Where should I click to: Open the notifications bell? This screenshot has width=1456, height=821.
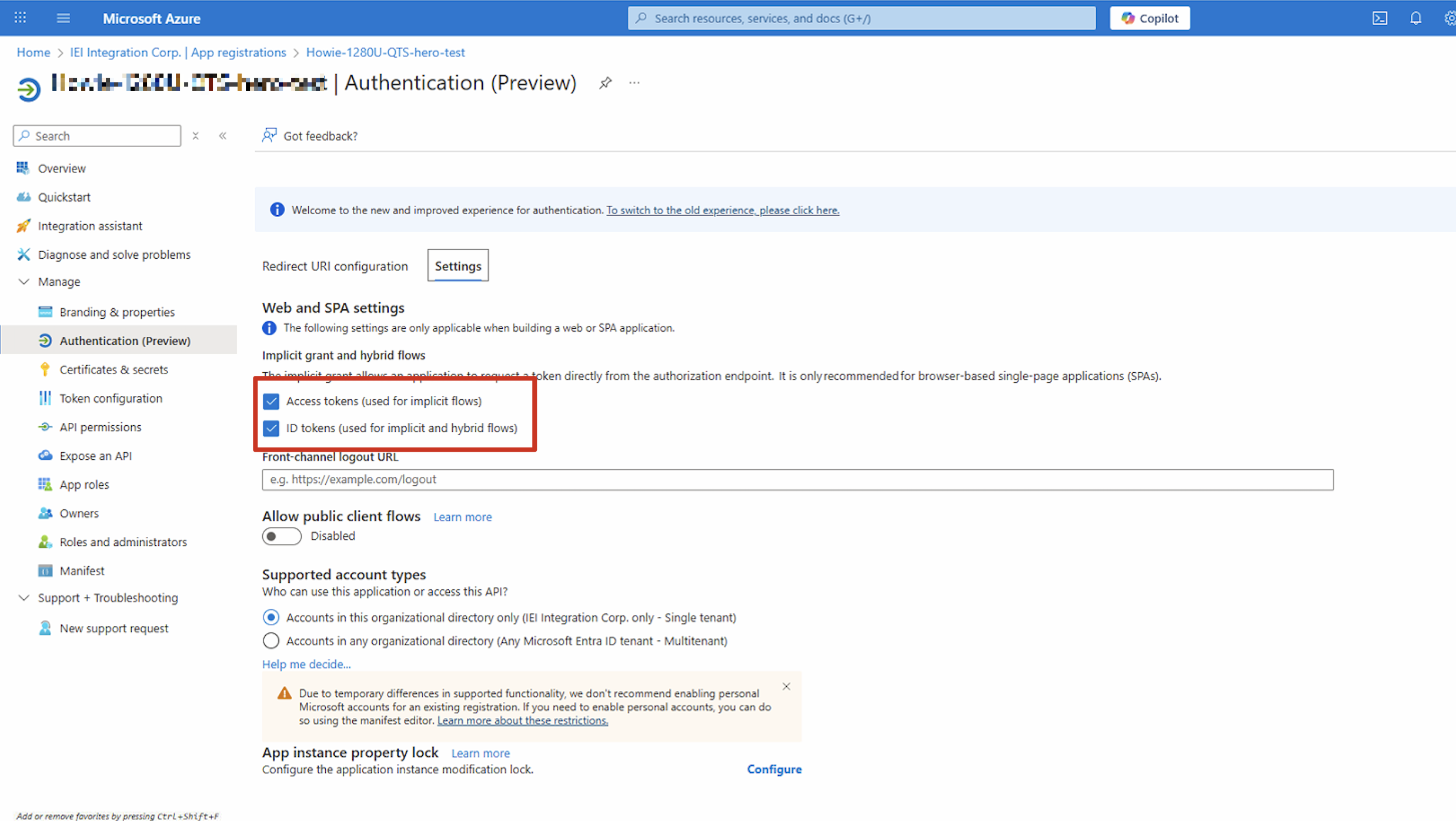click(x=1415, y=18)
